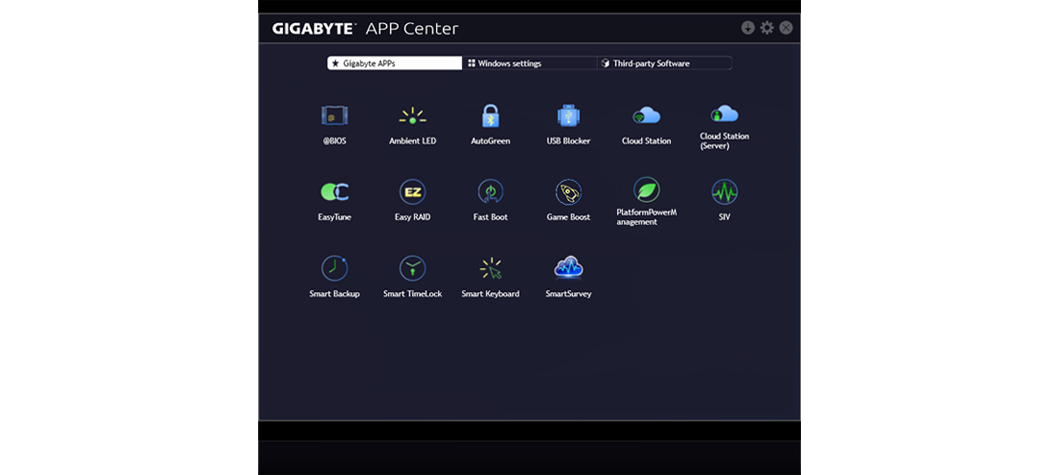Click the "Smart Backup" label text
Image resolution: width=1060 pixels, height=475 pixels.
[x=335, y=294]
